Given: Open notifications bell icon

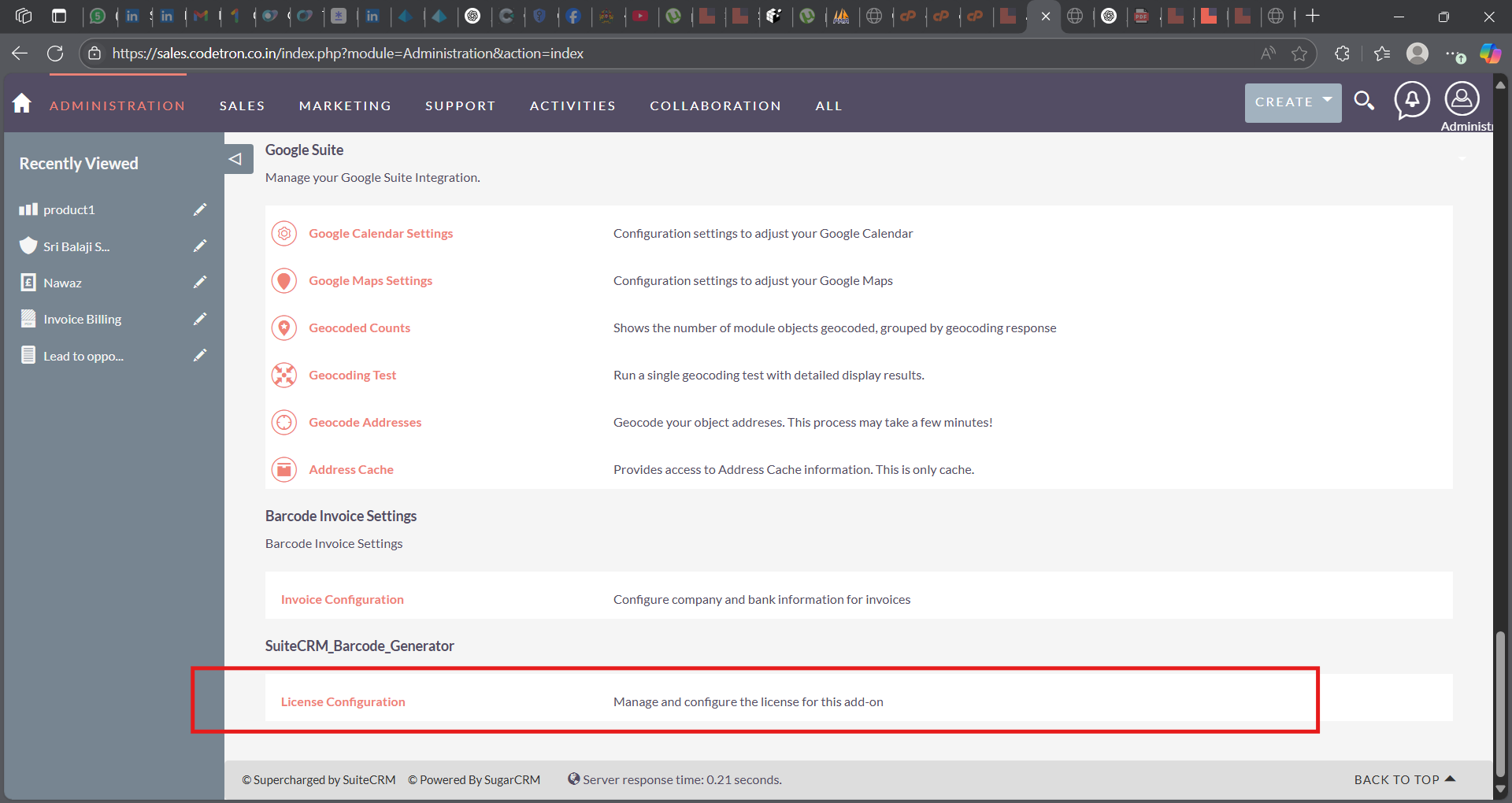Looking at the screenshot, I should 1412,101.
